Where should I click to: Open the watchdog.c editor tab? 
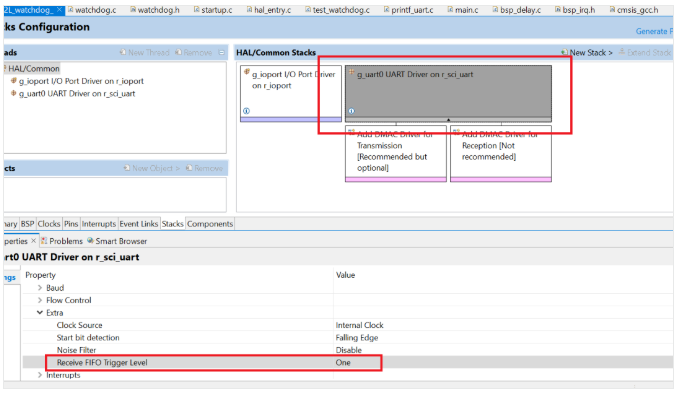[92, 10]
